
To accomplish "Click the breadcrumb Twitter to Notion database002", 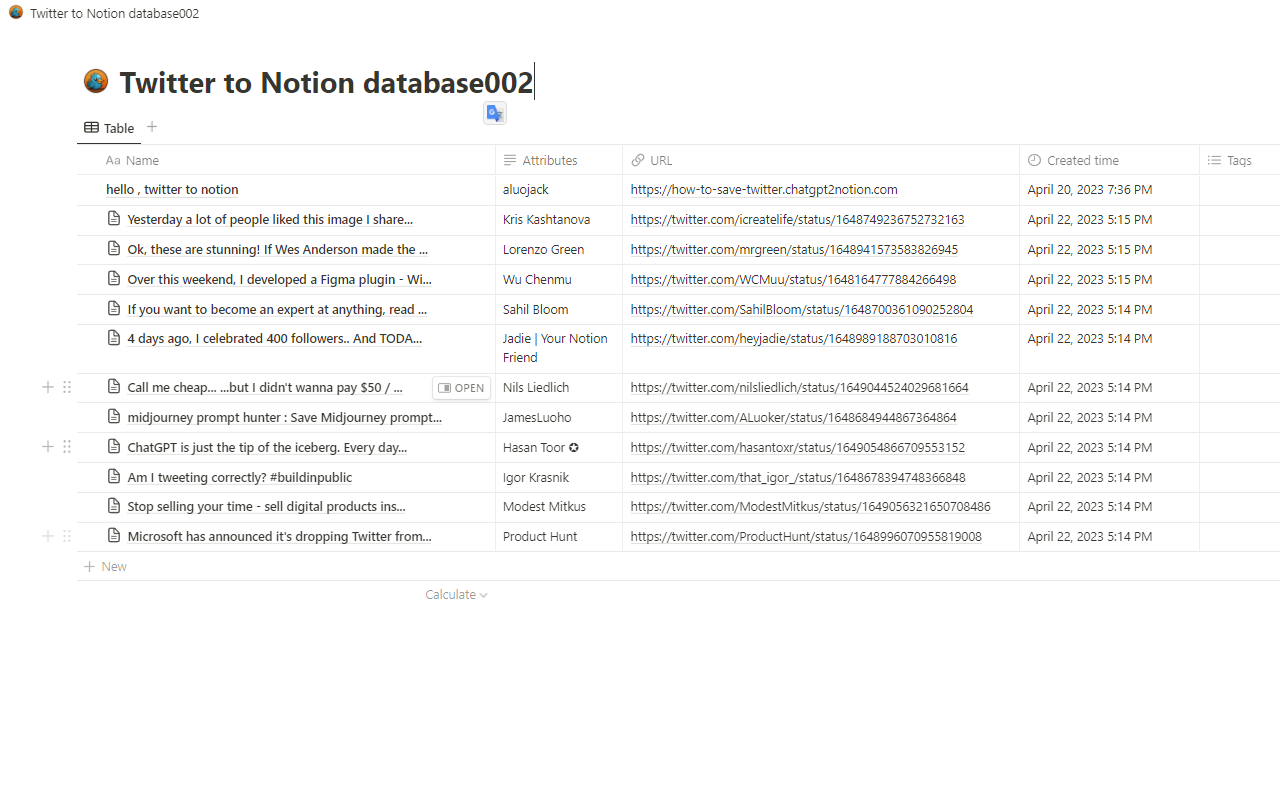I will coord(114,13).
